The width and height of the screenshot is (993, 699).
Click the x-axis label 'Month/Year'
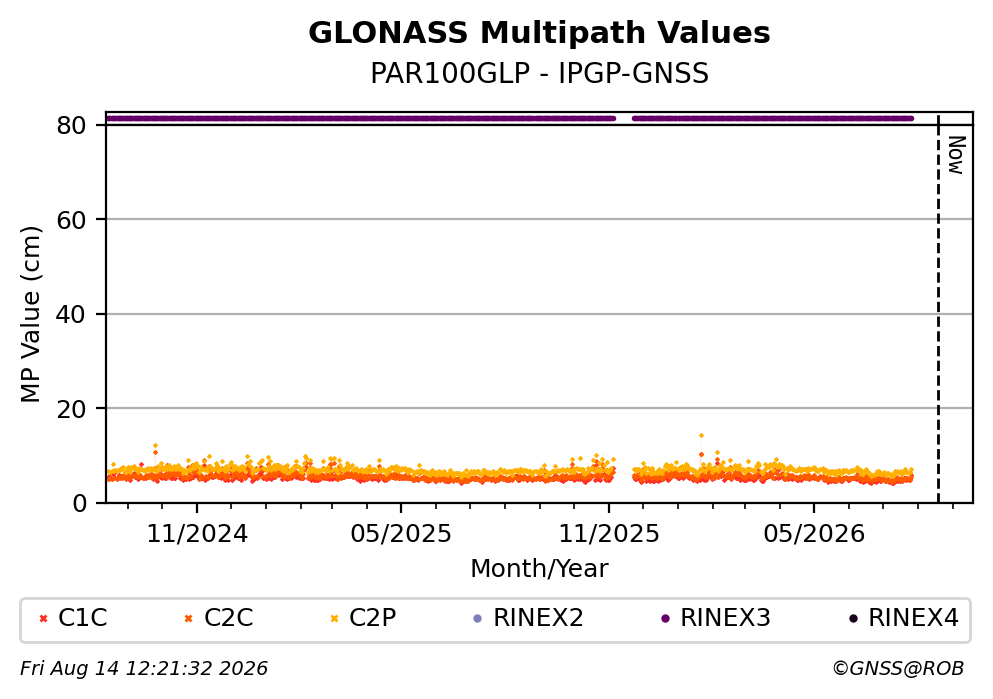click(539, 569)
